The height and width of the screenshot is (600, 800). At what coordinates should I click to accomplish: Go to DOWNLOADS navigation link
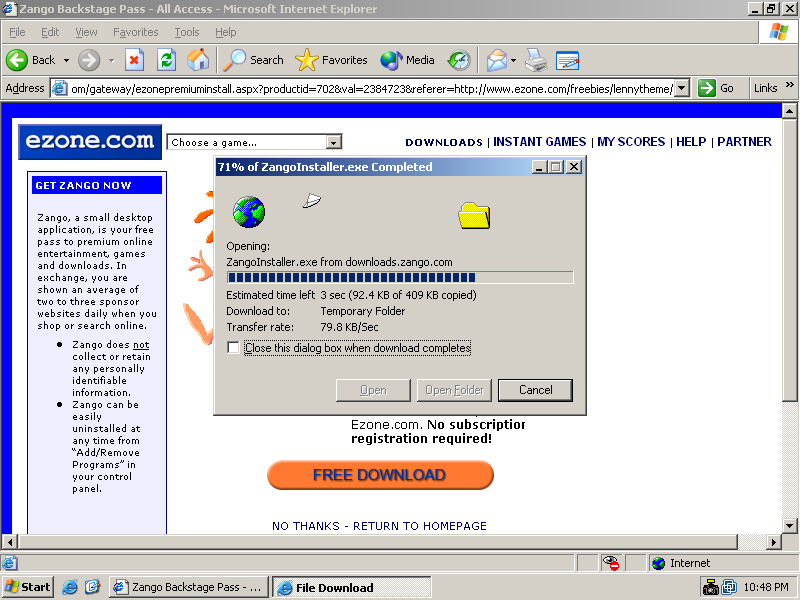pos(444,142)
